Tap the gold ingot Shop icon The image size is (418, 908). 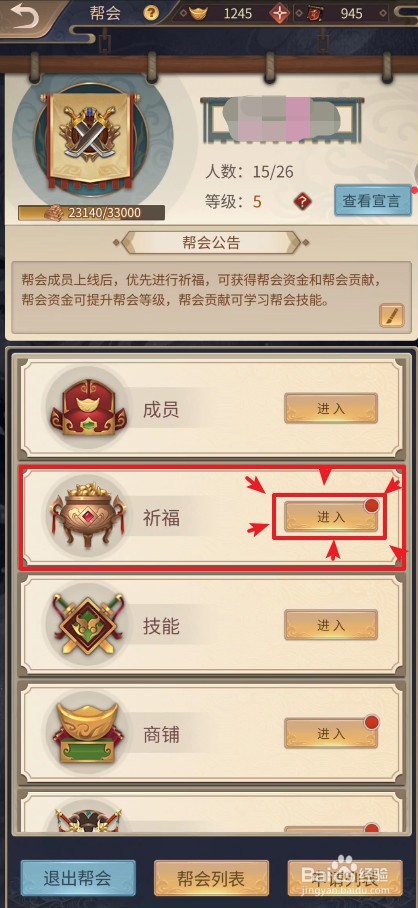pyautogui.click(x=89, y=731)
